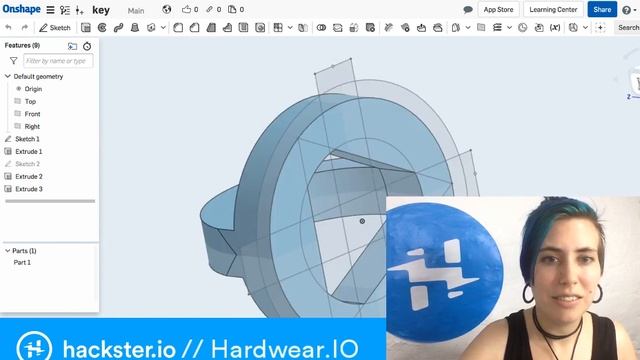Open the Onshape hamburger menu
Screen dimensions: 640x360
click(x=50, y=10)
